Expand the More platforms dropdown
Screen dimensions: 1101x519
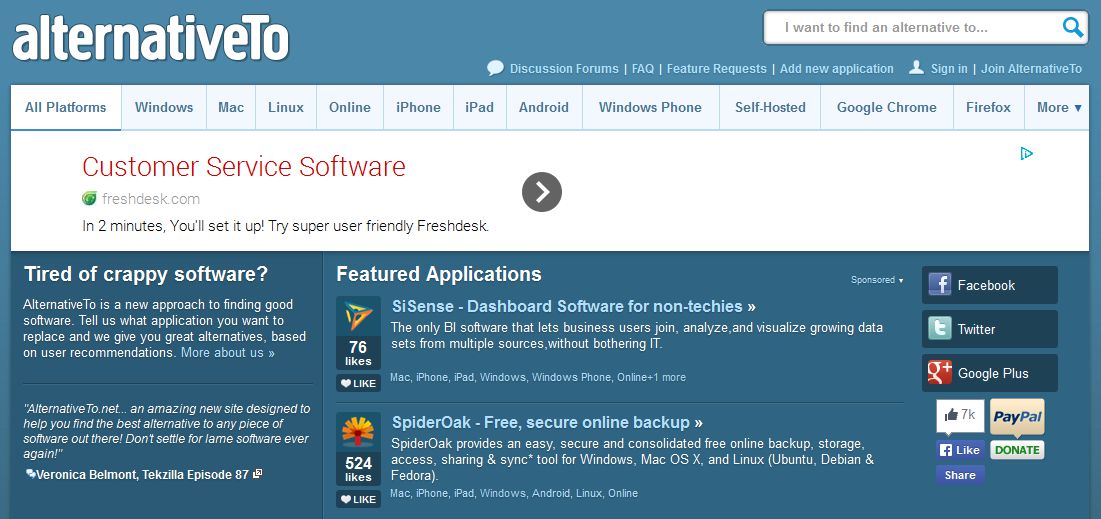tap(1059, 107)
